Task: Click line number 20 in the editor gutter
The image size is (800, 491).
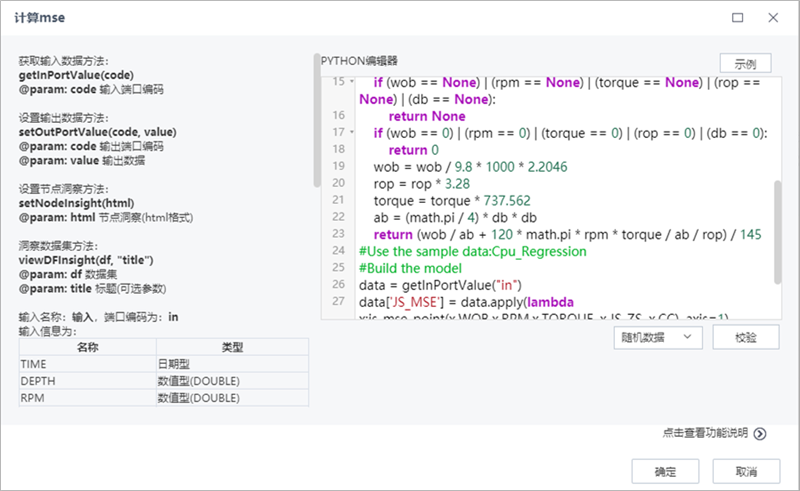Action: click(x=338, y=183)
